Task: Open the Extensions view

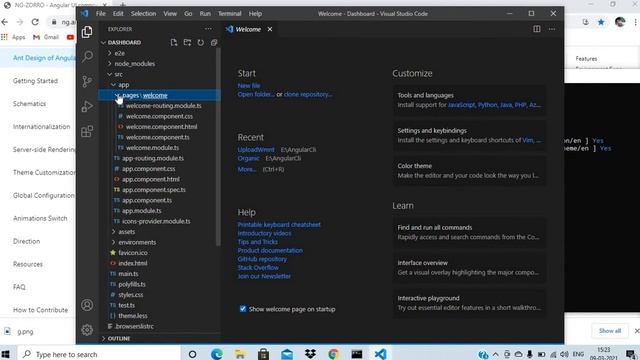Action: [x=87, y=131]
